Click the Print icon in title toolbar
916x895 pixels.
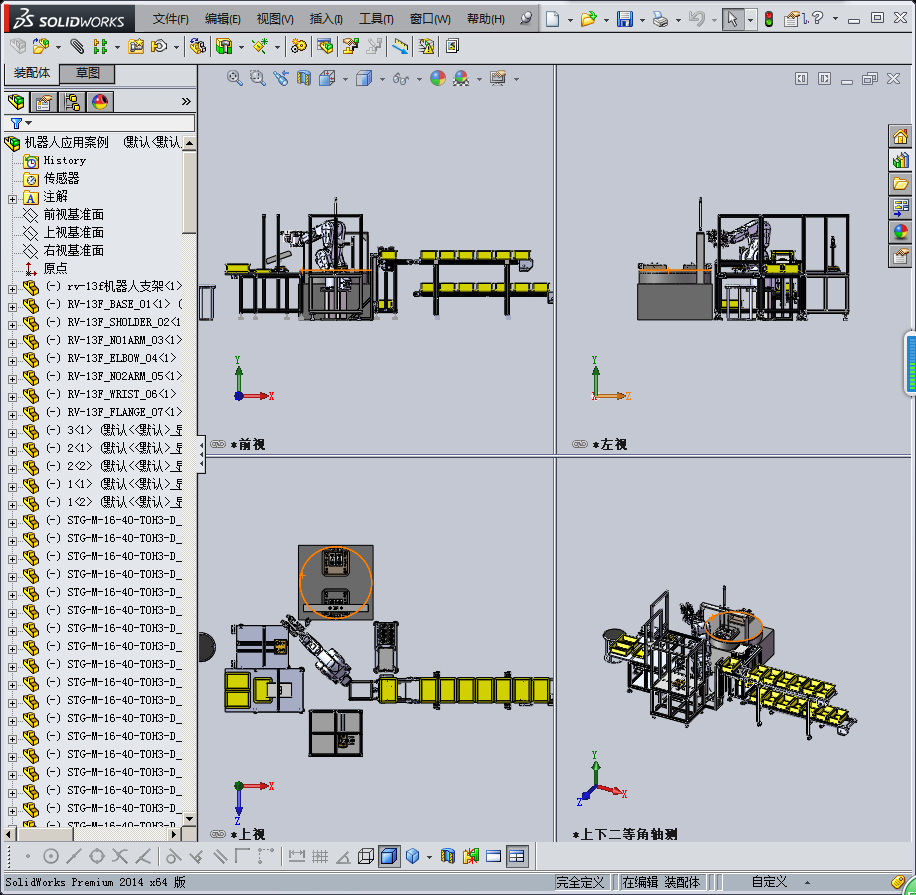(659, 19)
